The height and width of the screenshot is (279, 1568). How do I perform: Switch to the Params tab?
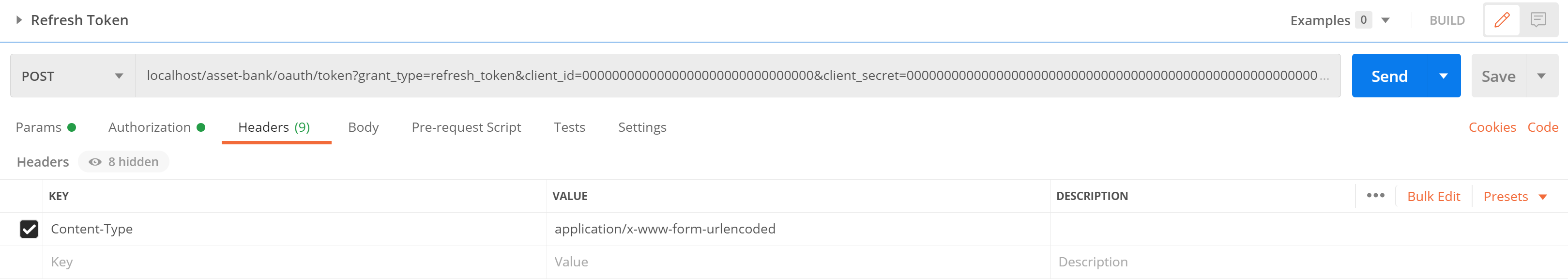point(46,127)
